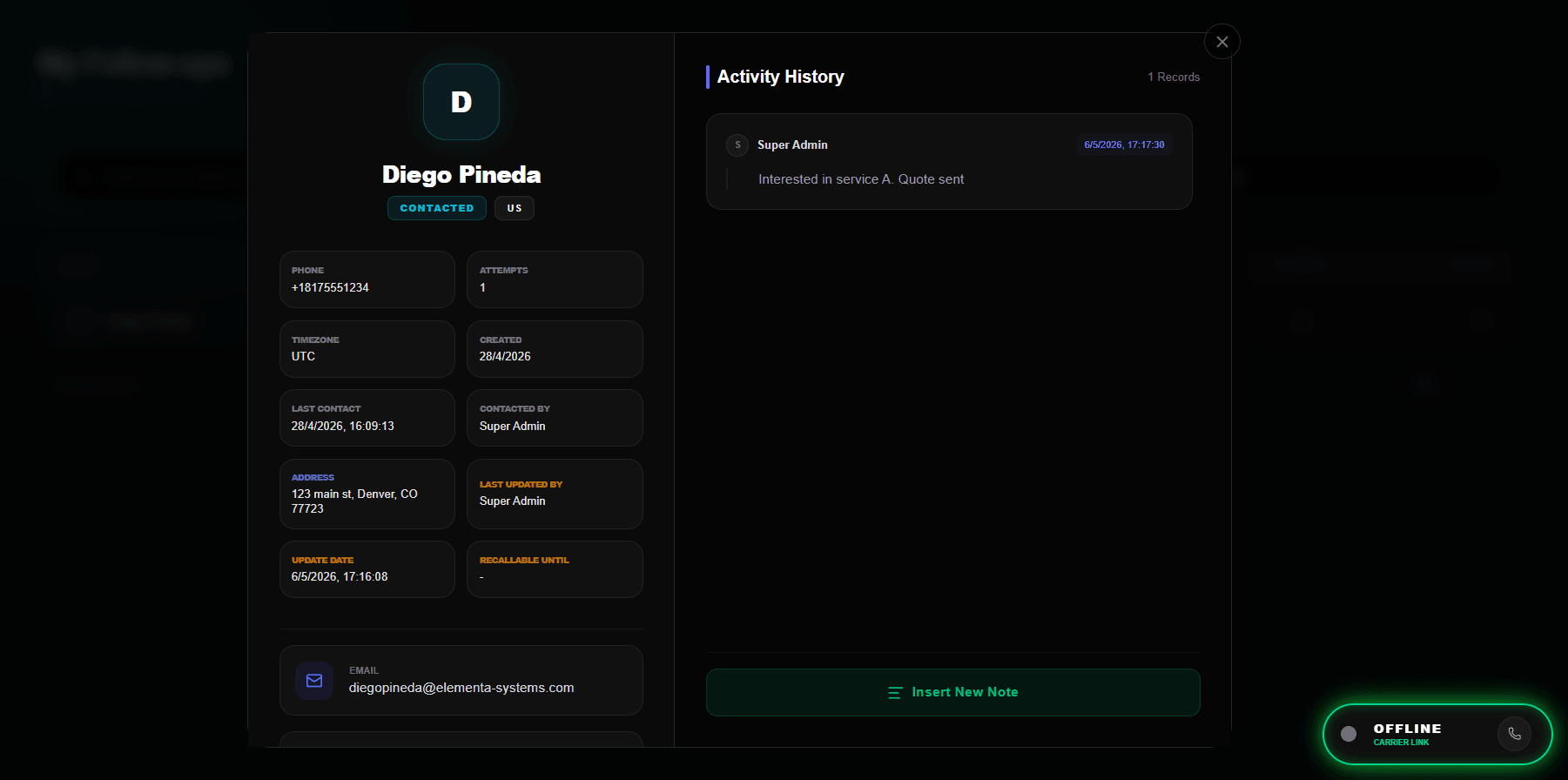Screen dimensions: 1568x780
Task: Click the D avatar of Diego Pineda
Action: [x=461, y=102]
